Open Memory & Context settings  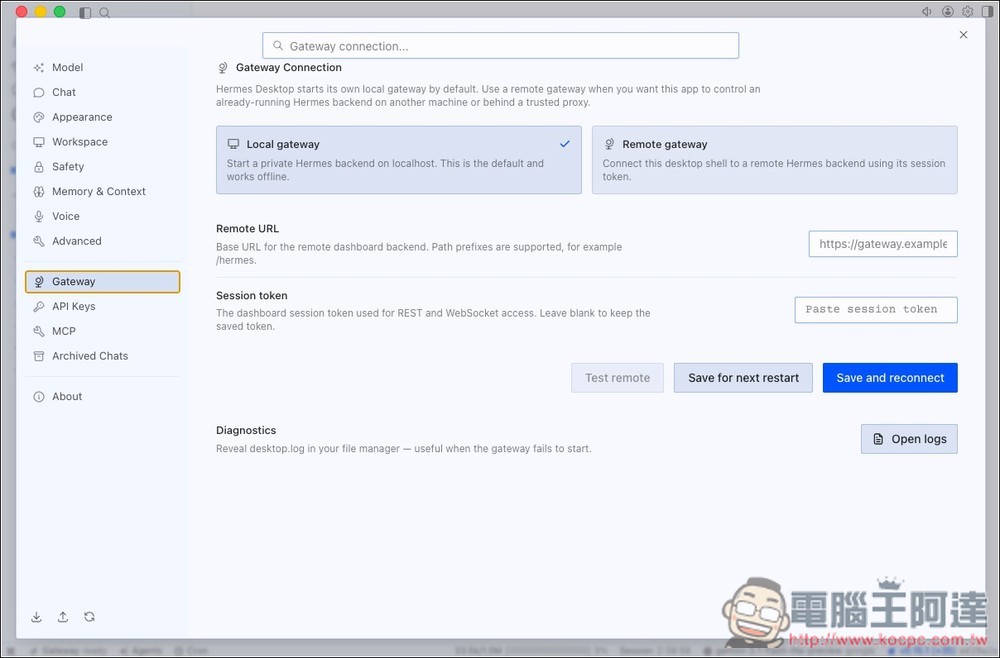102,192
